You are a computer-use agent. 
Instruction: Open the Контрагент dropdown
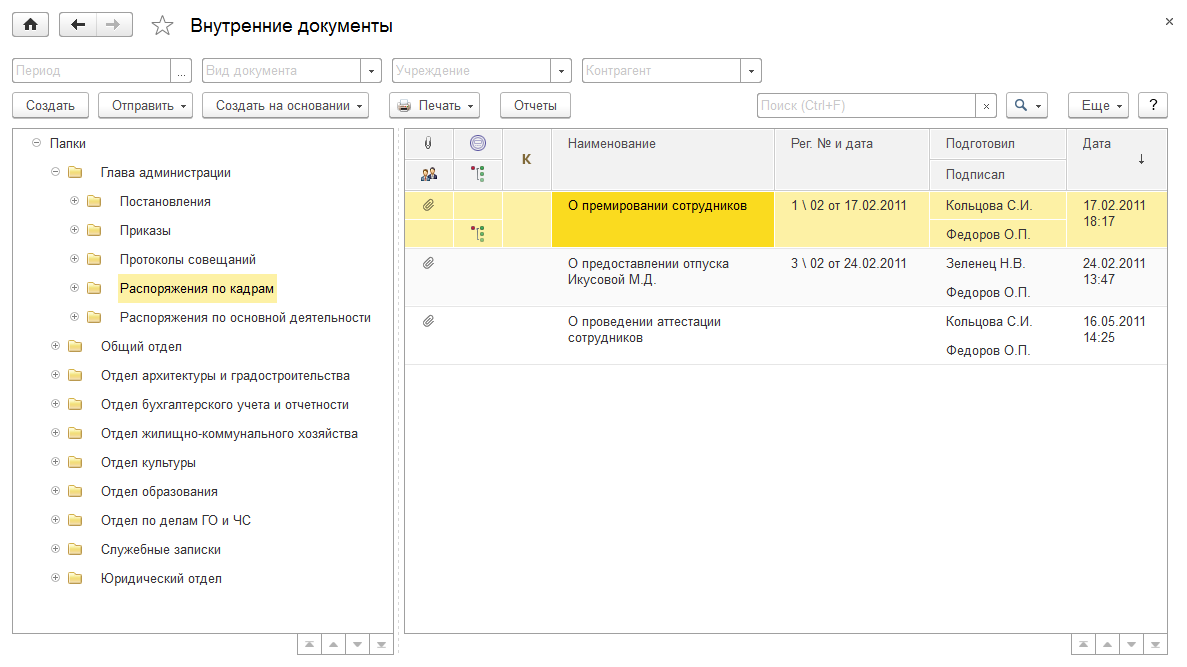point(751,70)
